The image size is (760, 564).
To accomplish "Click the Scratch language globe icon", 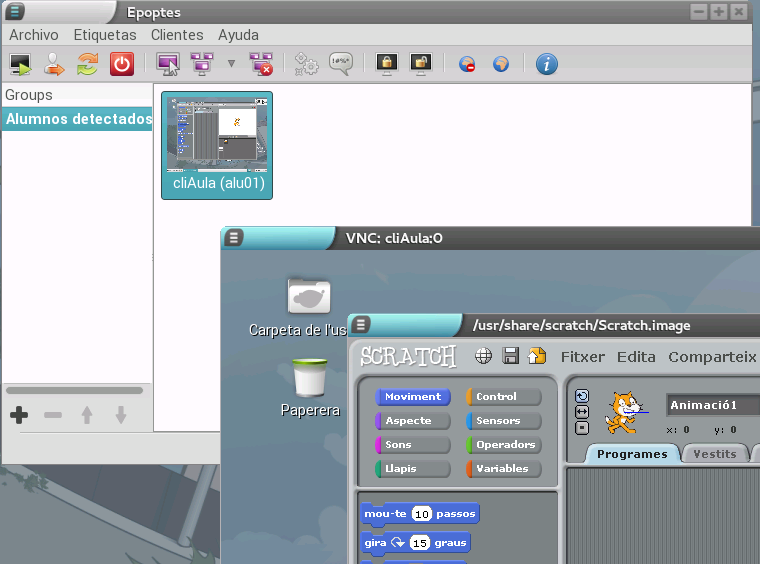I will click(484, 356).
